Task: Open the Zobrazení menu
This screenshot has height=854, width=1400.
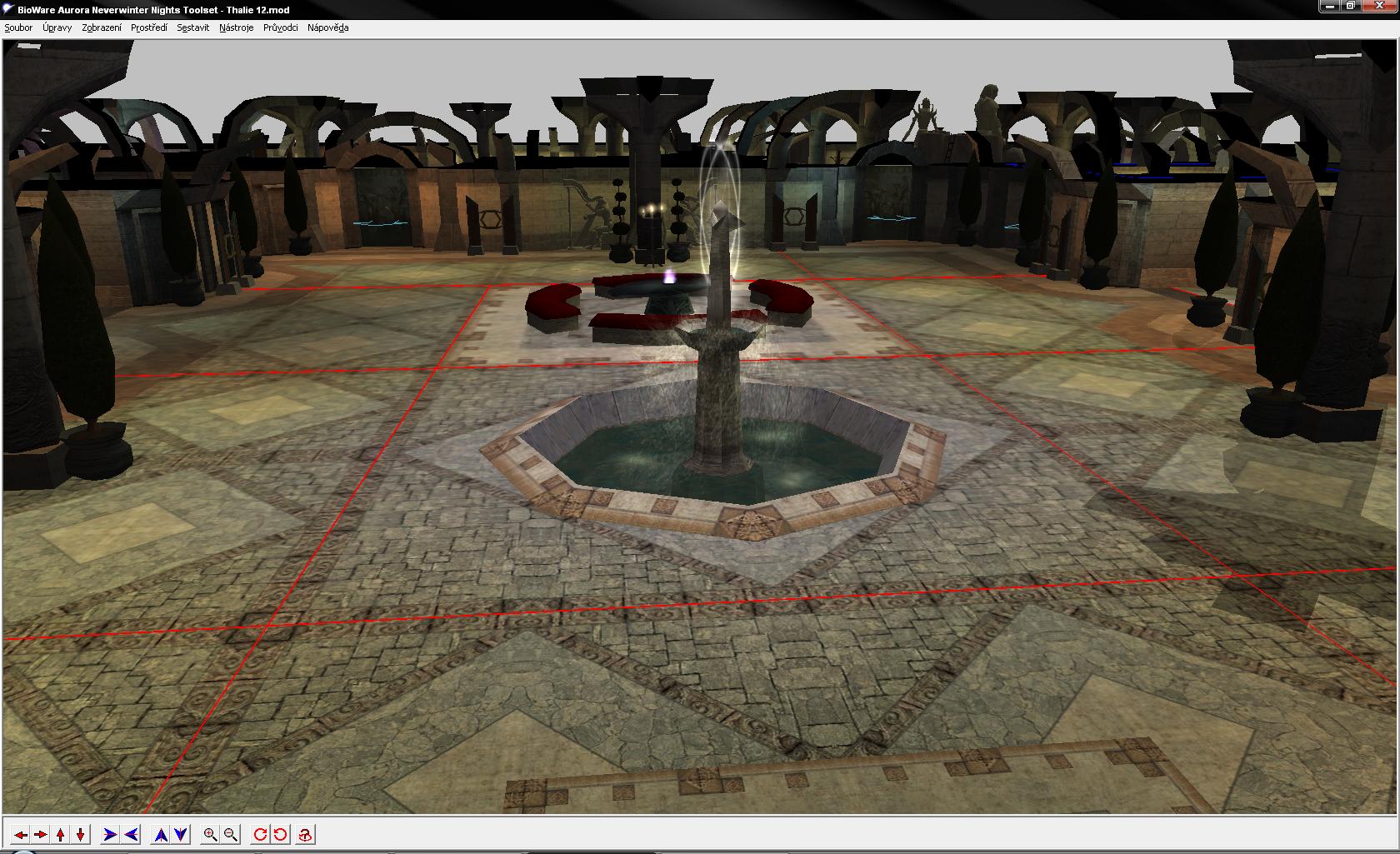Action: pos(102,27)
